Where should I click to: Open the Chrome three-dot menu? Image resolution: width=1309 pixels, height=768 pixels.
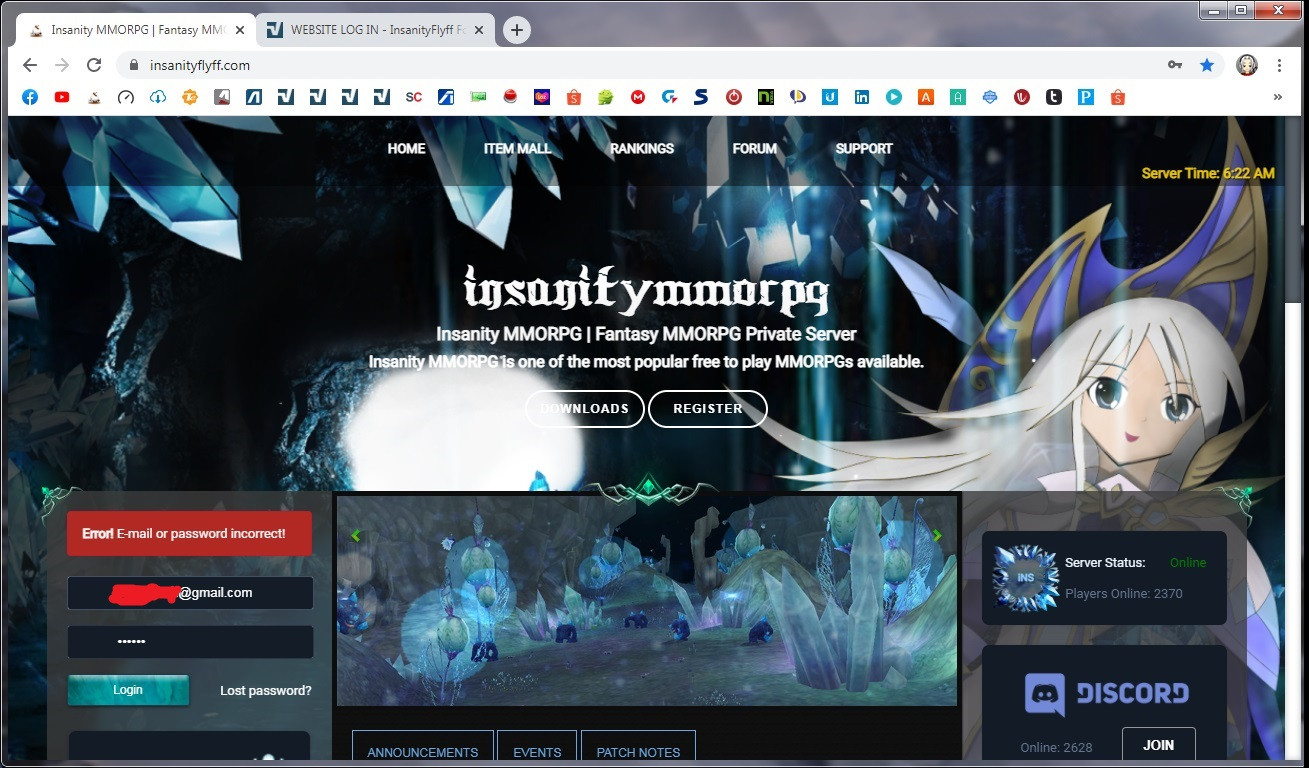pos(1279,65)
